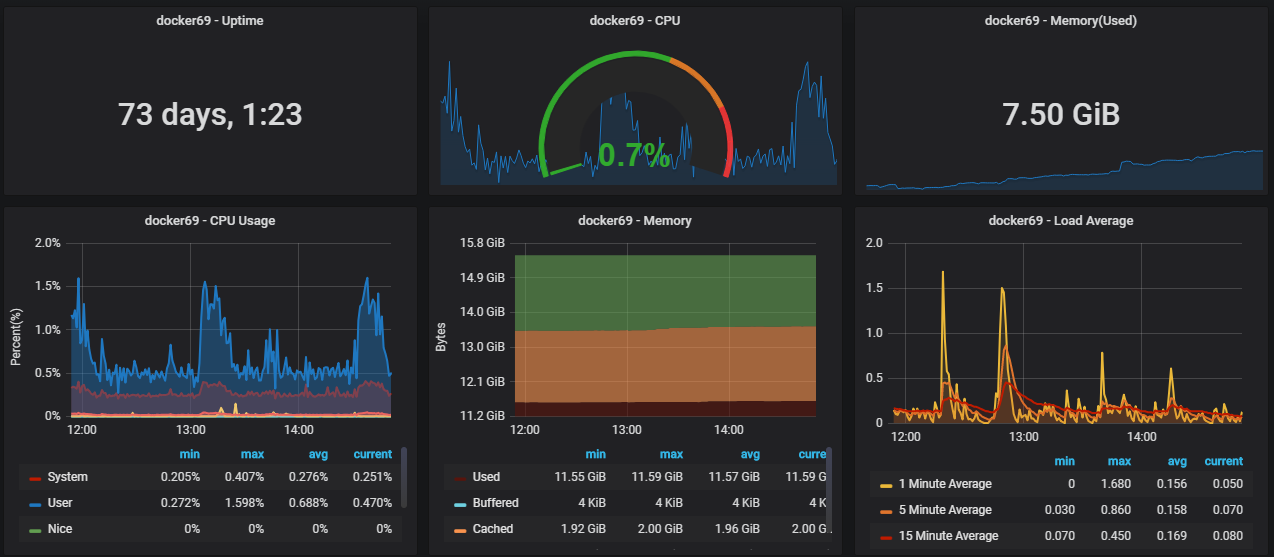Screen dimensions: 1274x557
Task: Click the User avg value 0.688%
Action: (311, 502)
